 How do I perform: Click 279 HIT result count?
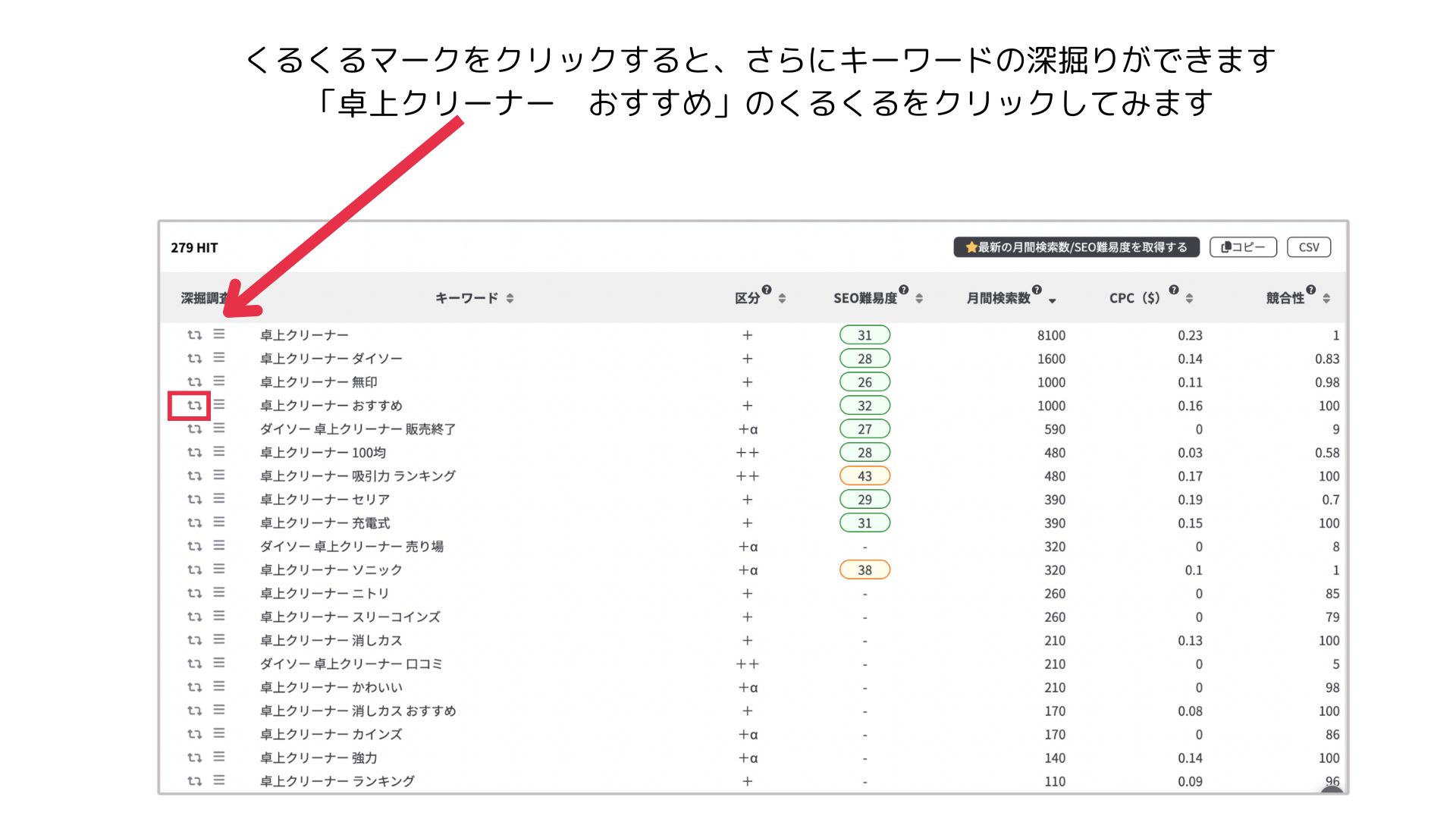pos(194,248)
